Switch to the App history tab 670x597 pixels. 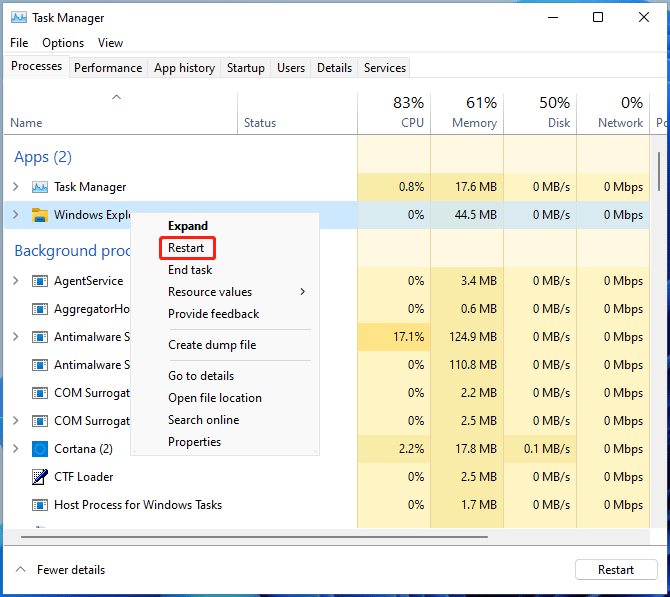[184, 68]
